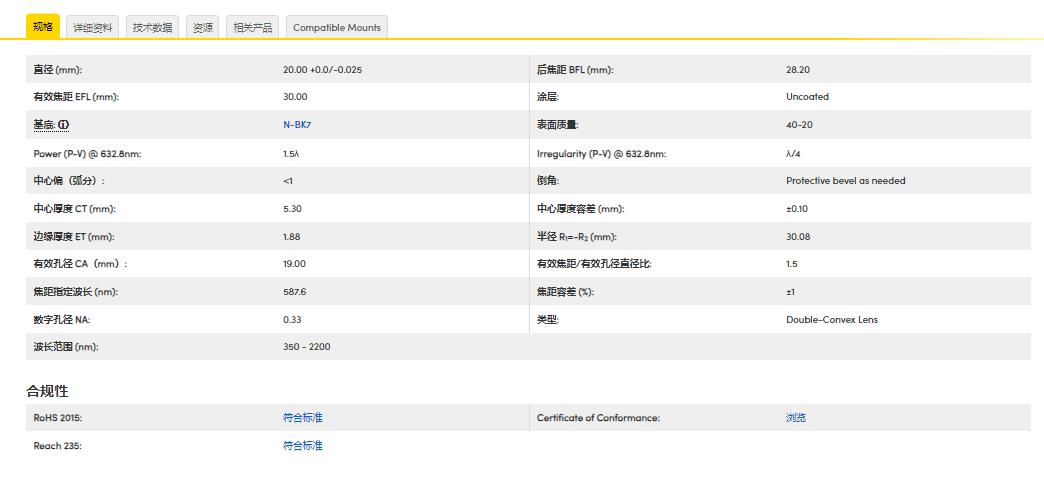1044x481 pixels.
Task: Click the EFL value 30.00
Action: pos(295,97)
